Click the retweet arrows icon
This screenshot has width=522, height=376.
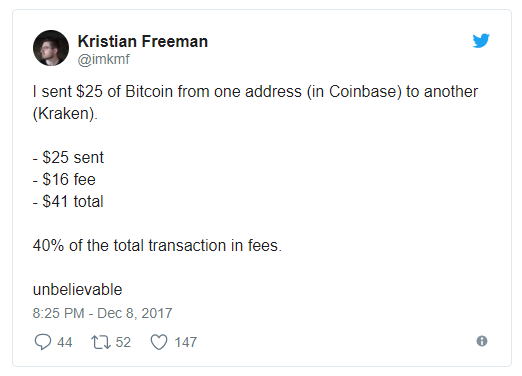[x=101, y=342]
